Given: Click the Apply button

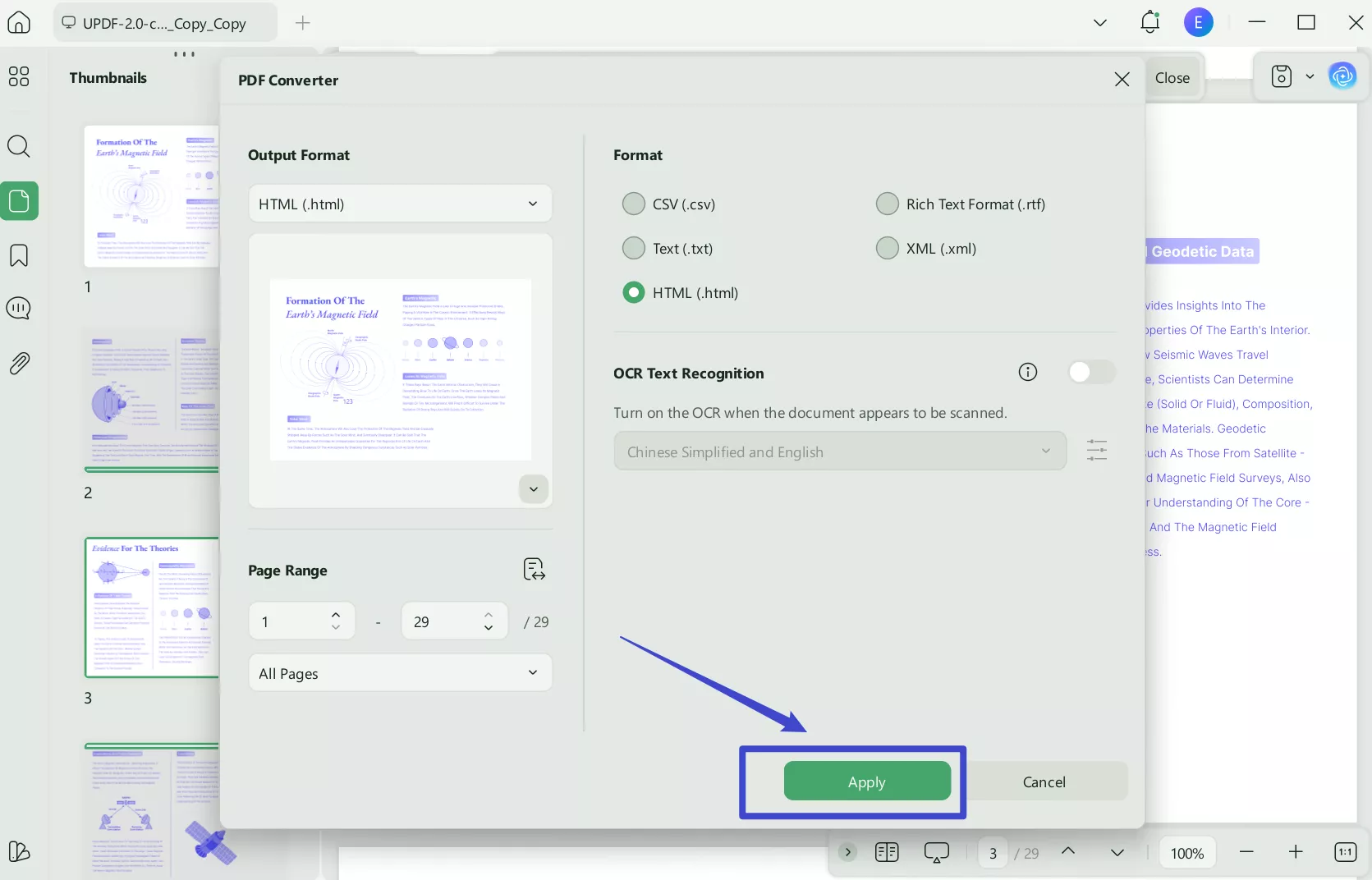Looking at the screenshot, I should click(867, 781).
